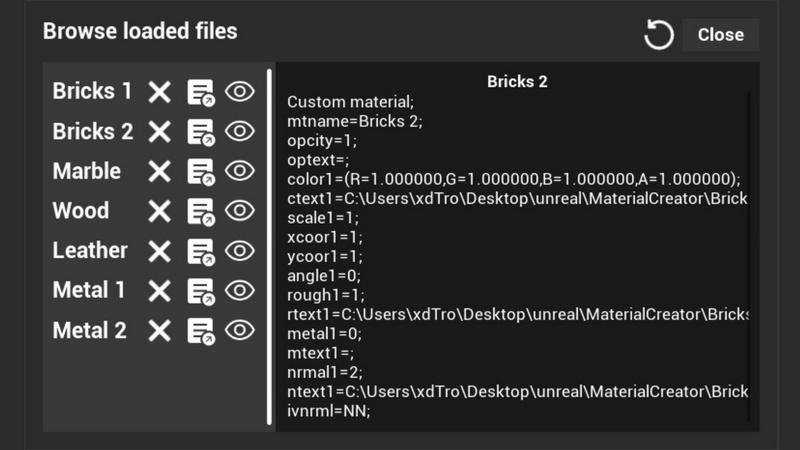The width and height of the screenshot is (800, 450).
Task: Click the Wood file document icon
Action: click(x=201, y=211)
